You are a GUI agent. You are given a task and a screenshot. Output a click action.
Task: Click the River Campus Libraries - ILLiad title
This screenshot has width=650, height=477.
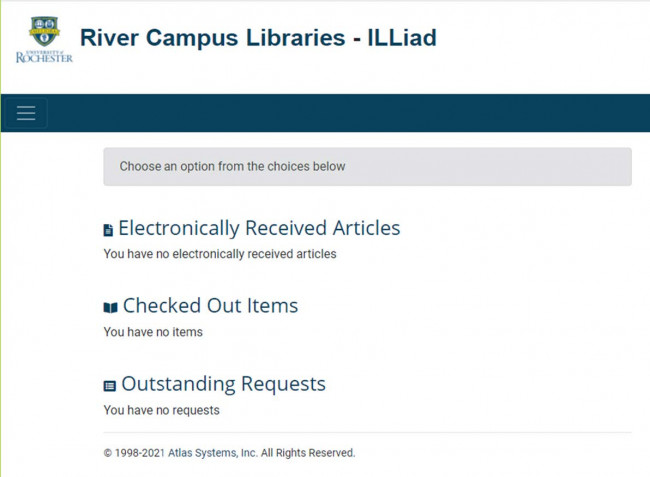tap(258, 38)
